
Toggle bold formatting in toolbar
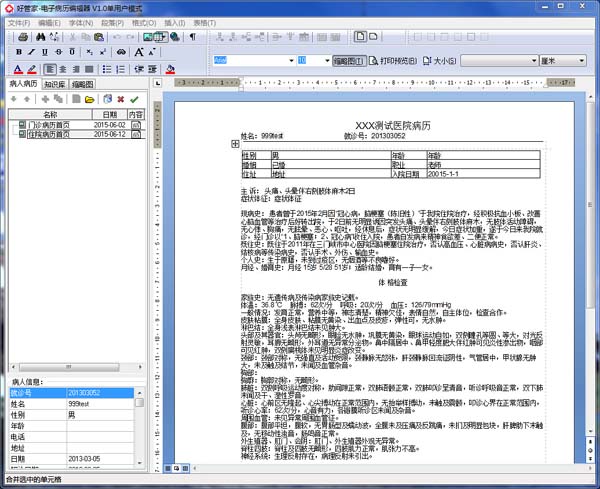pyautogui.click(x=18, y=53)
